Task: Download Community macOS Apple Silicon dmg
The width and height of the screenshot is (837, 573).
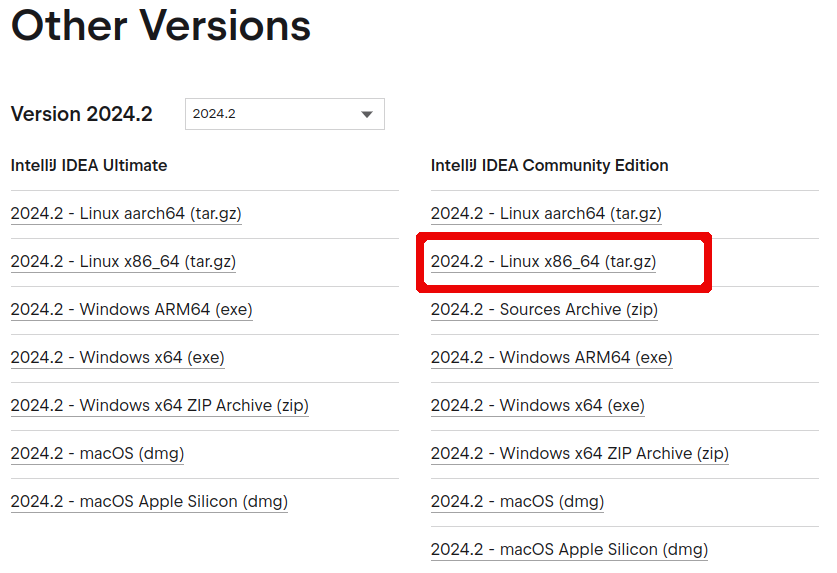Action: coord(569,550)
